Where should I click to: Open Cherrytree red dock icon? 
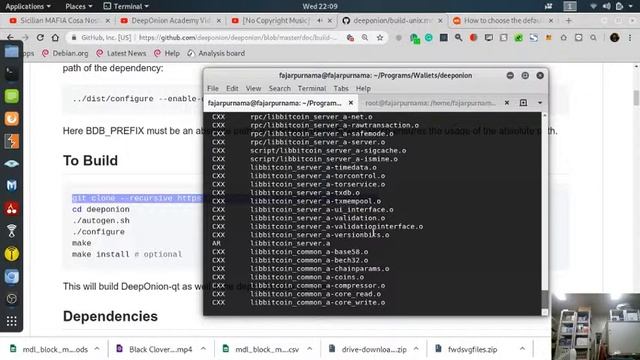click(11, 209)
